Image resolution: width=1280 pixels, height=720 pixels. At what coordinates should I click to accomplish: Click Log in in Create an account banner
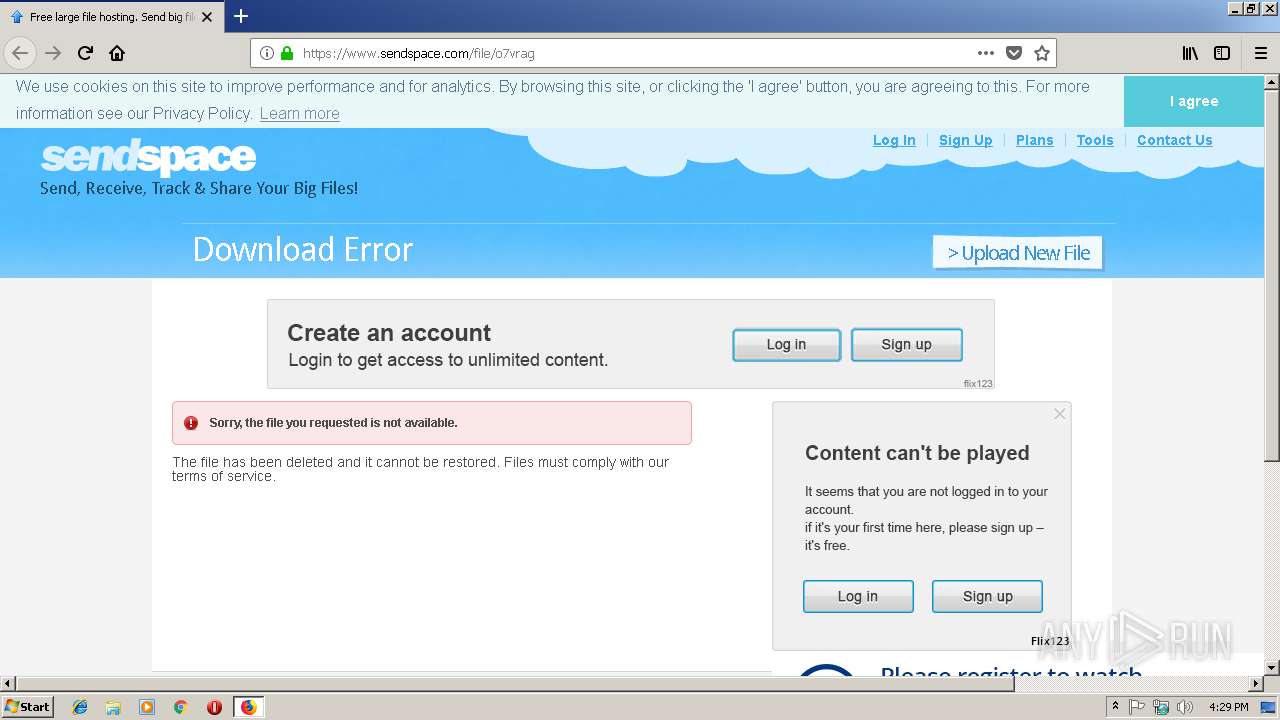(x=786, y=344)
